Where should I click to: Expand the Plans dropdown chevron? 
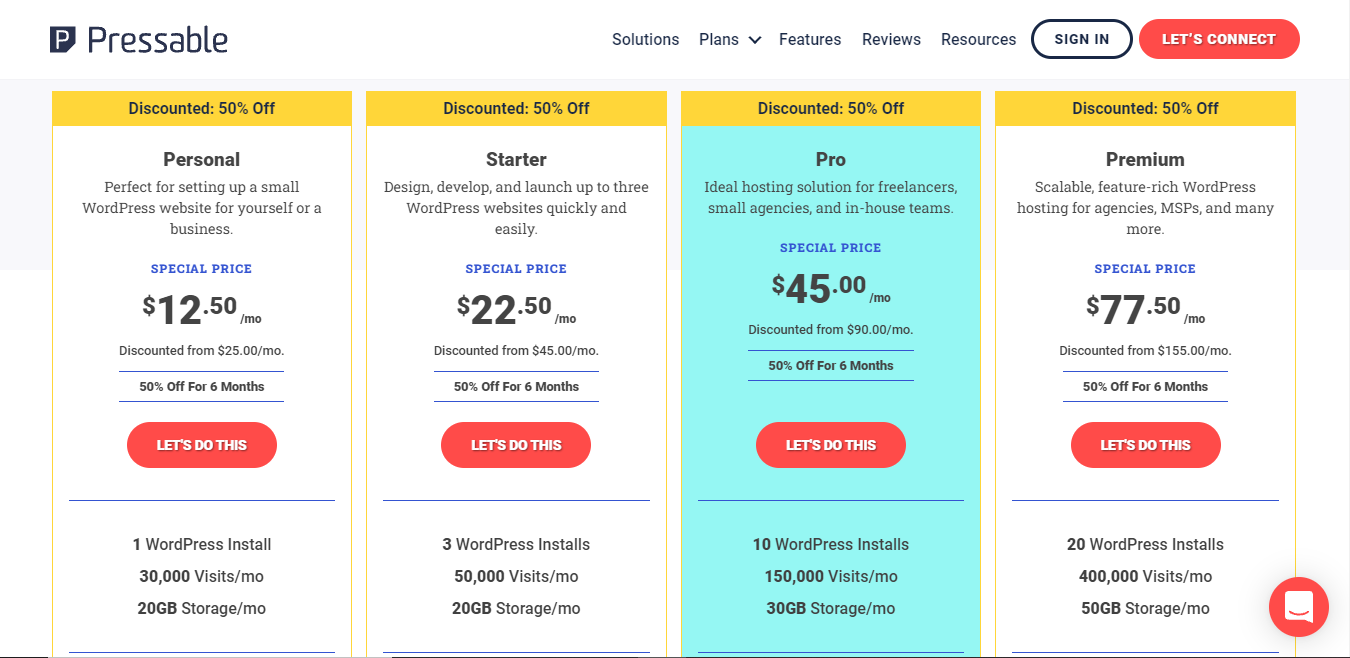coord(755,40)
